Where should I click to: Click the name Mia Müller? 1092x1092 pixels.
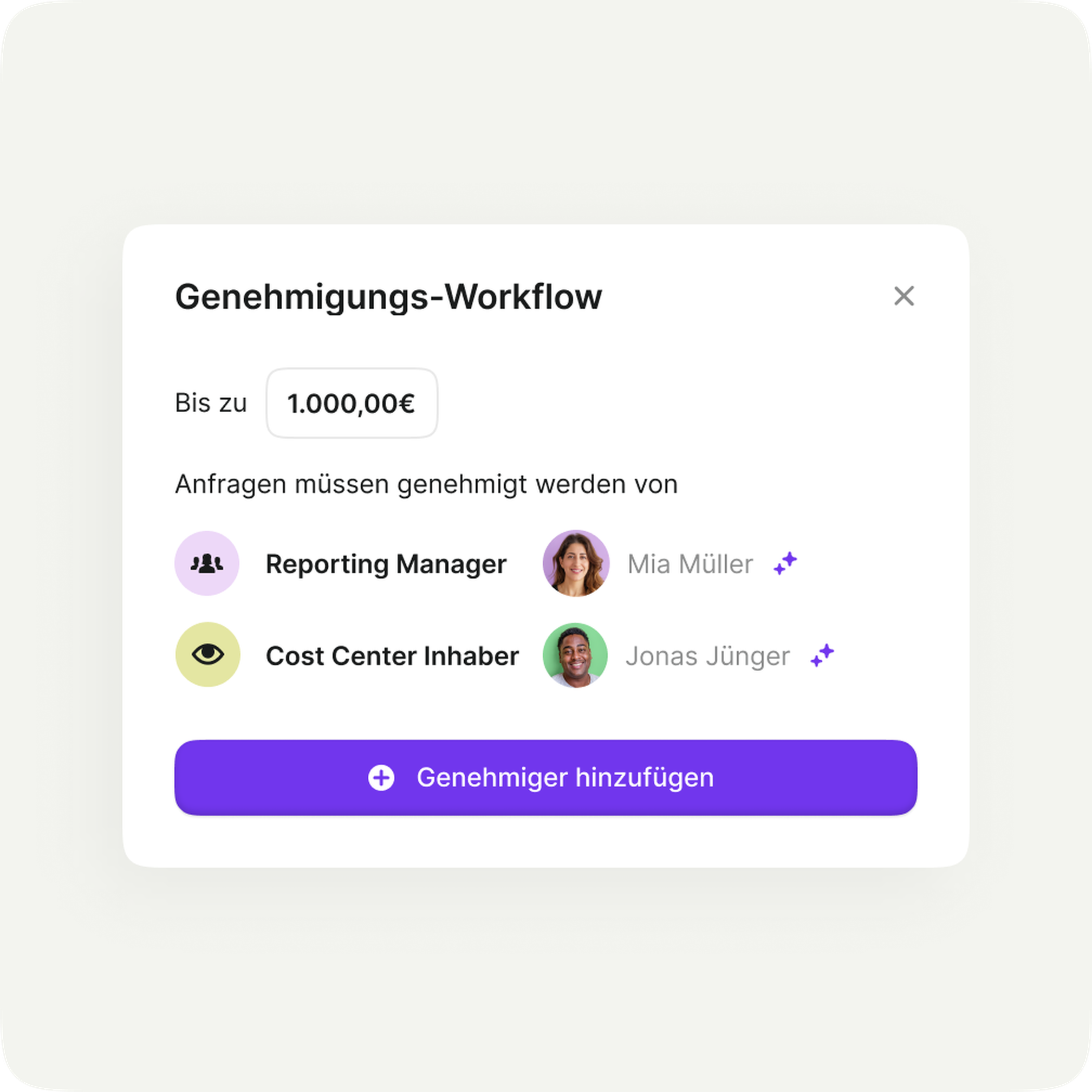tap(690, 564)
